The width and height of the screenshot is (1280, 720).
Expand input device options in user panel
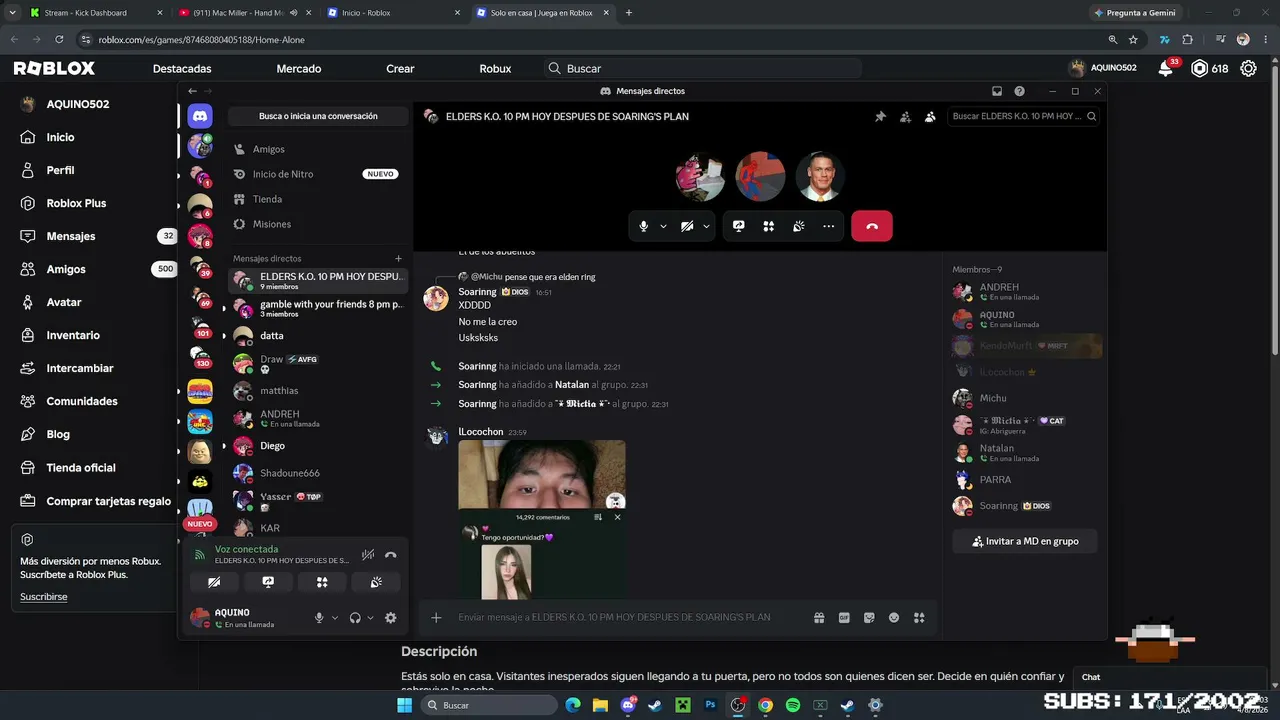(335, 618)
